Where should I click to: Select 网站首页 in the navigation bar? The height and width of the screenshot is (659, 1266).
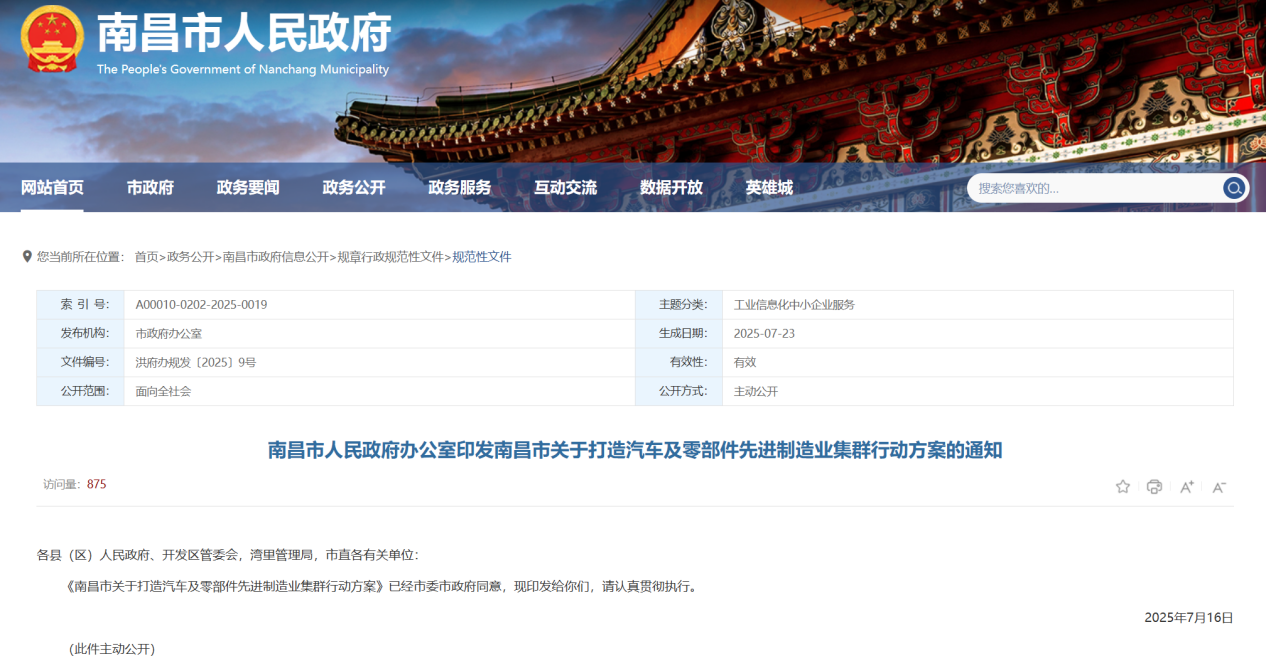(x=53, y=187)
